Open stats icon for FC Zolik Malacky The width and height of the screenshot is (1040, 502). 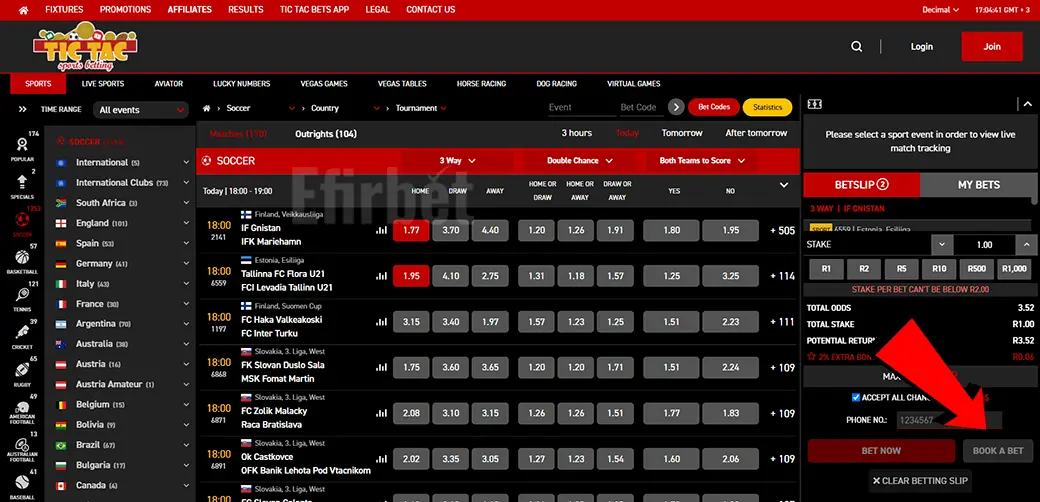[381, 413]
